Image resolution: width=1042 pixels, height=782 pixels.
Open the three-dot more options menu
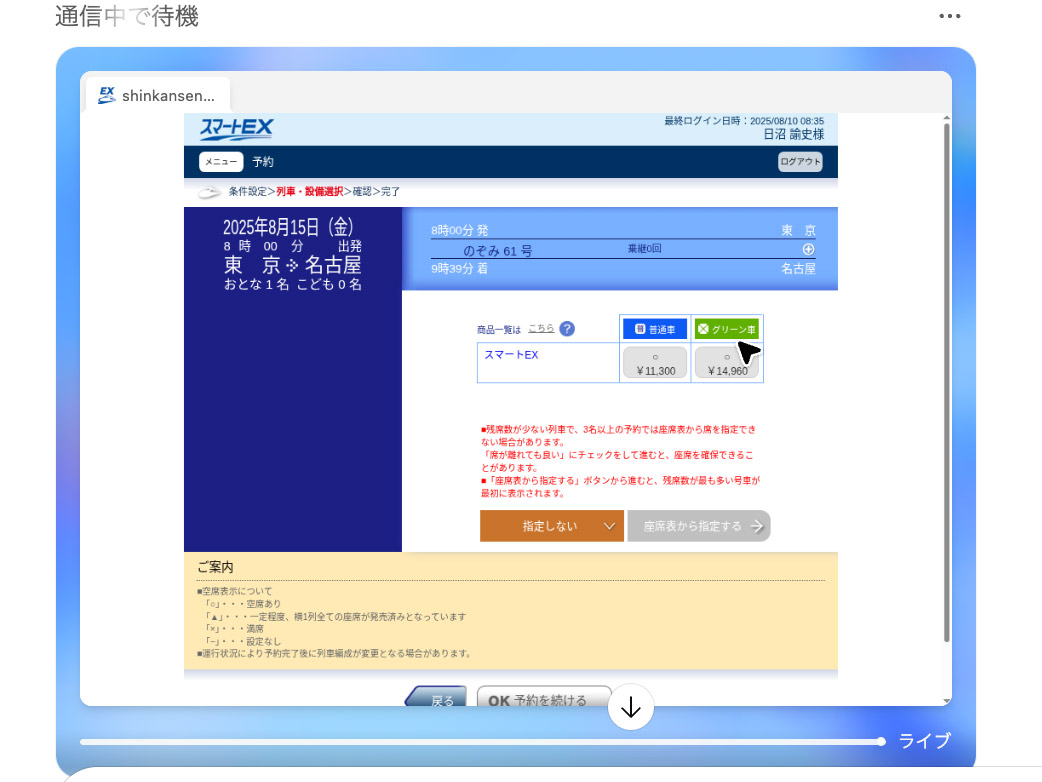point(949,16)
